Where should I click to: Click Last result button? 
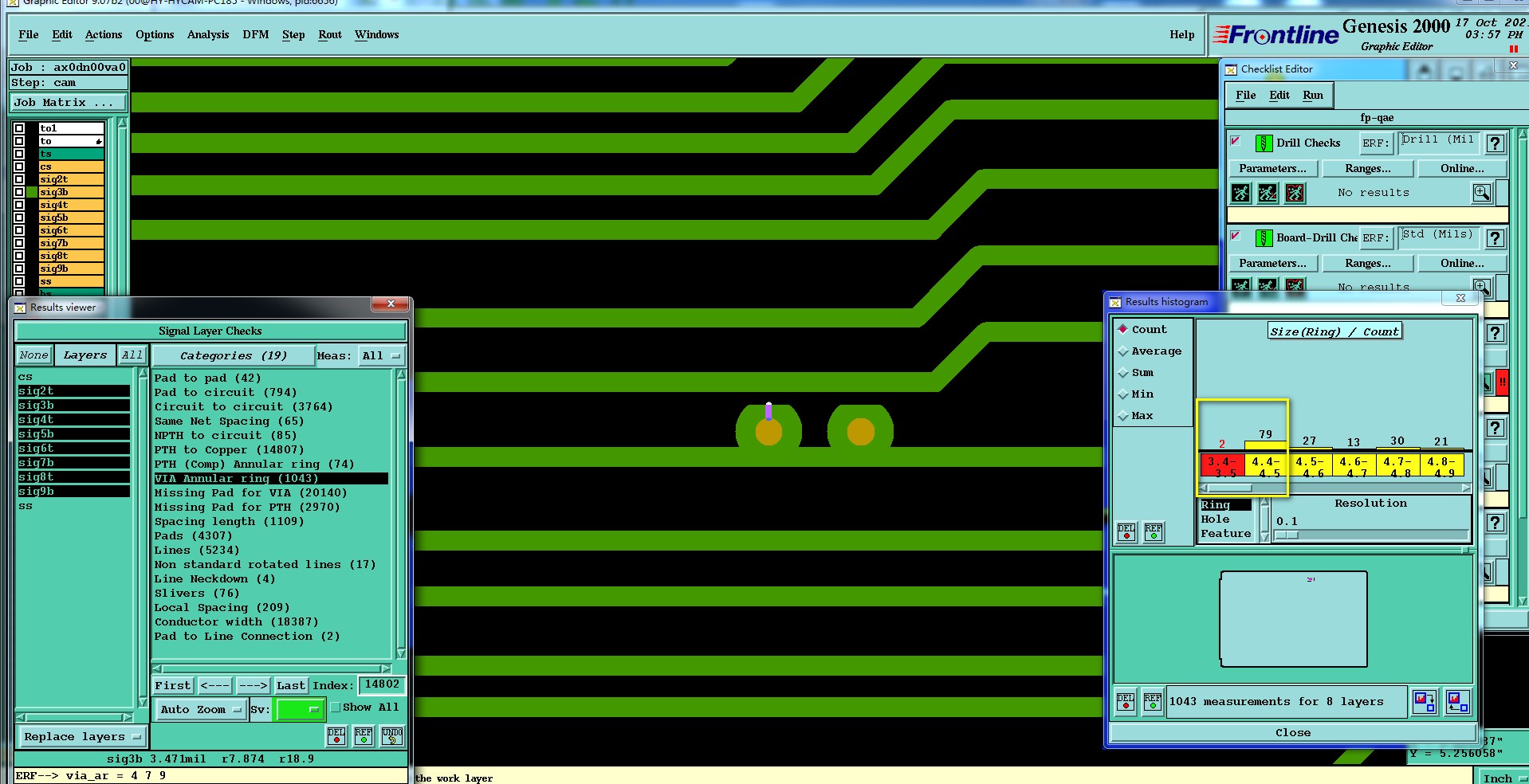point(291,685)
